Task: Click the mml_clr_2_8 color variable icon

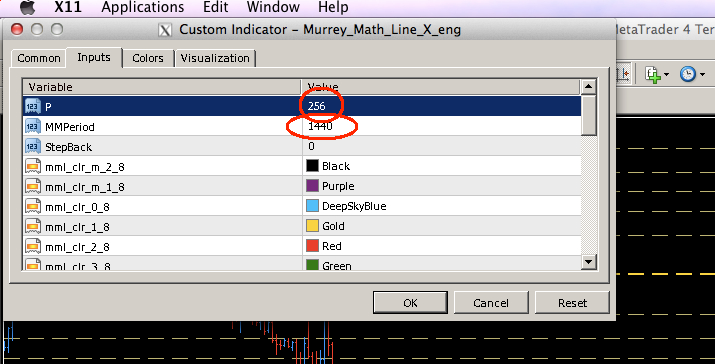Action: (x=33, y=247)
